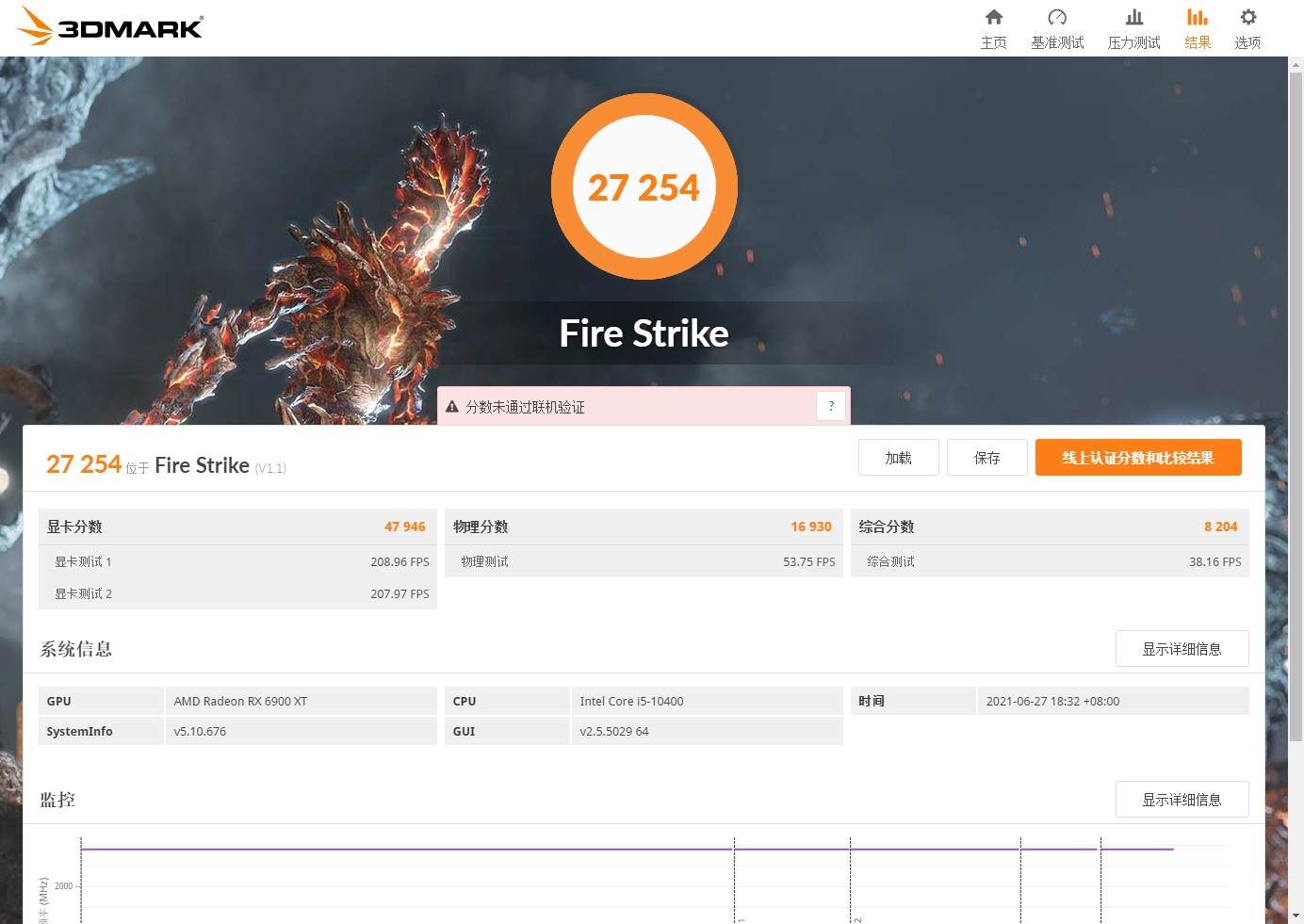Open the 基准测试 benchmark gauge icon

pyautogui.click(x=1057, y=17)
